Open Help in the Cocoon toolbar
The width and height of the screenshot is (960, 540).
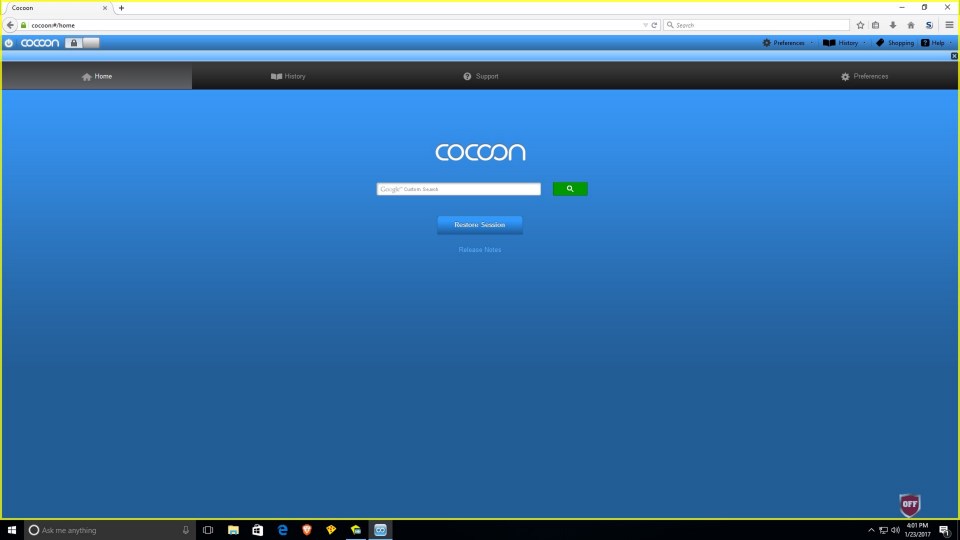(x=933, y=43)
